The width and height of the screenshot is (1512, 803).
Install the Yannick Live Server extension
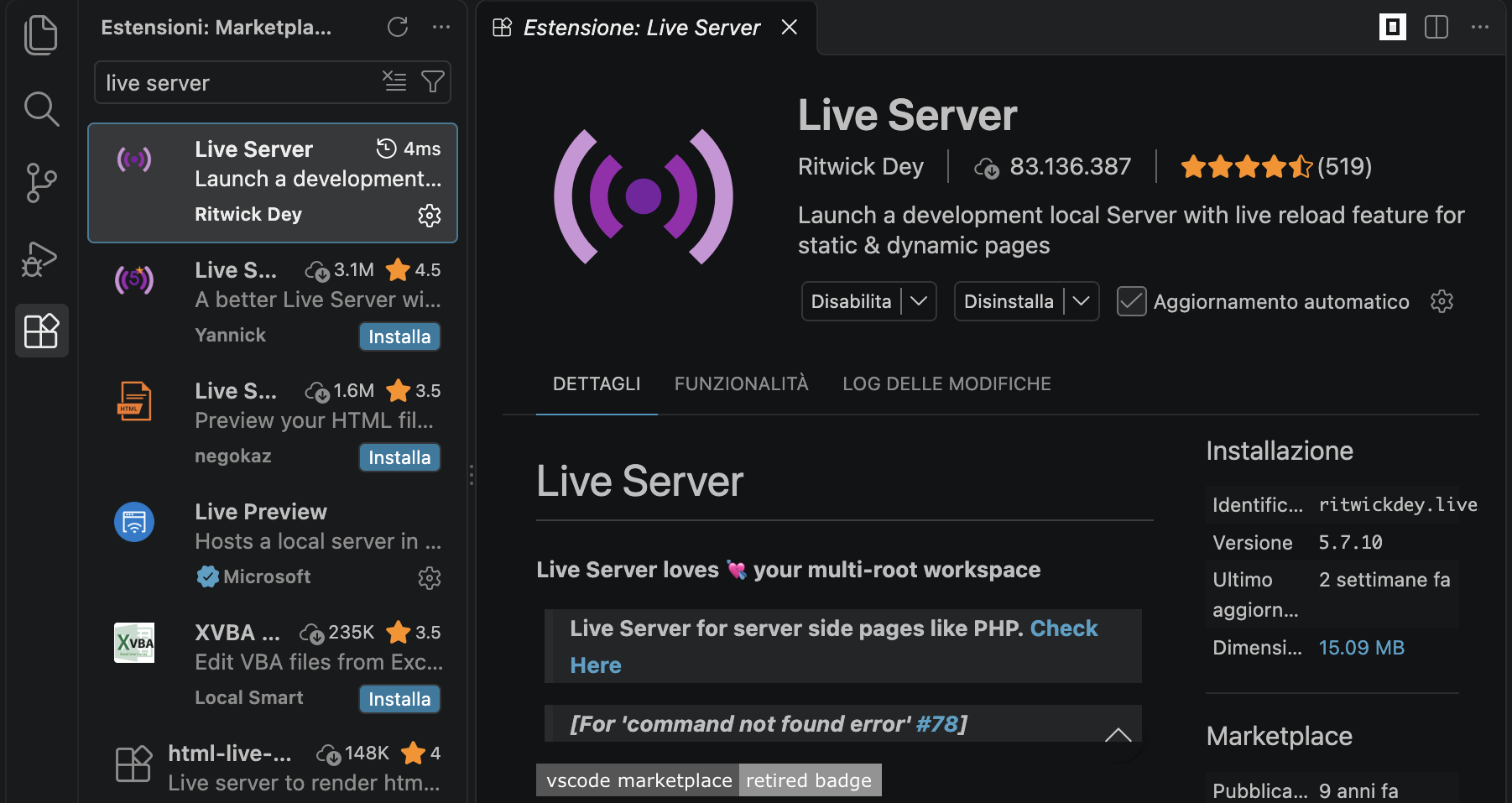399,336
